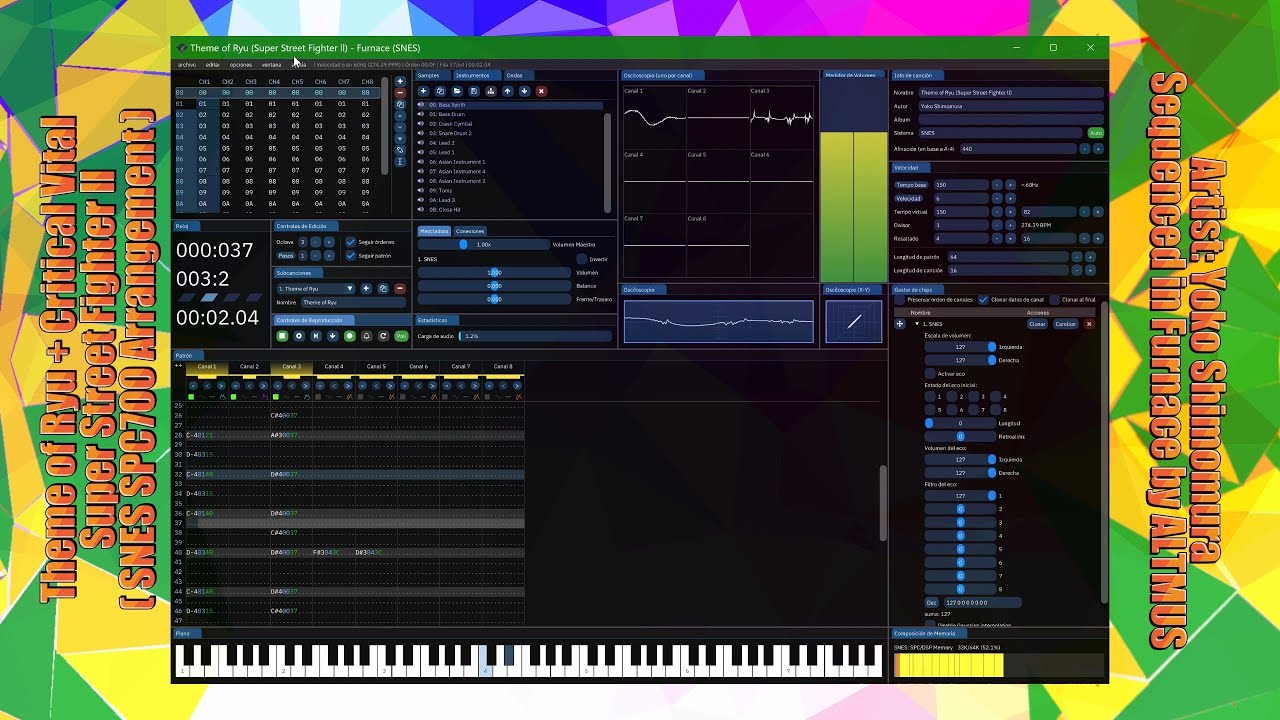Toggle repeat pattern loop icon
The width and height of the screenshot is (1280, 720).
tap(383, 336)
